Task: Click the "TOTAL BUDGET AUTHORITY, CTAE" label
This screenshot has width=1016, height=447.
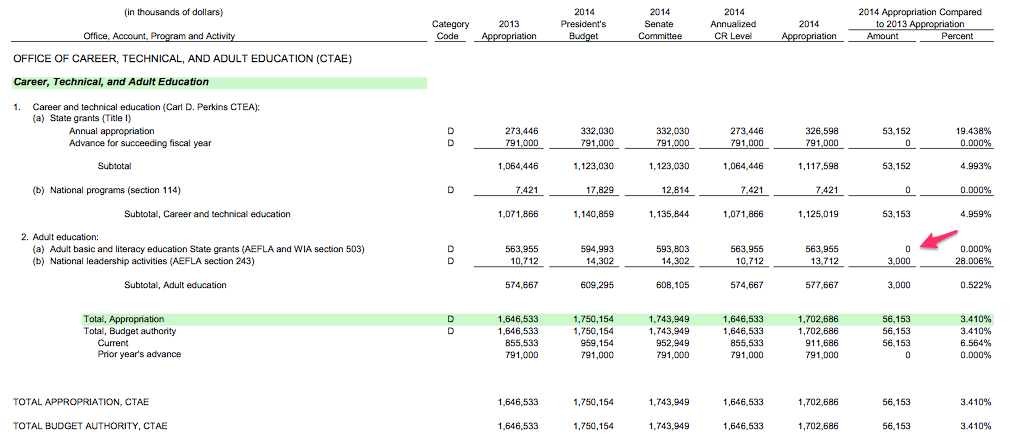Action: [90, 426]
